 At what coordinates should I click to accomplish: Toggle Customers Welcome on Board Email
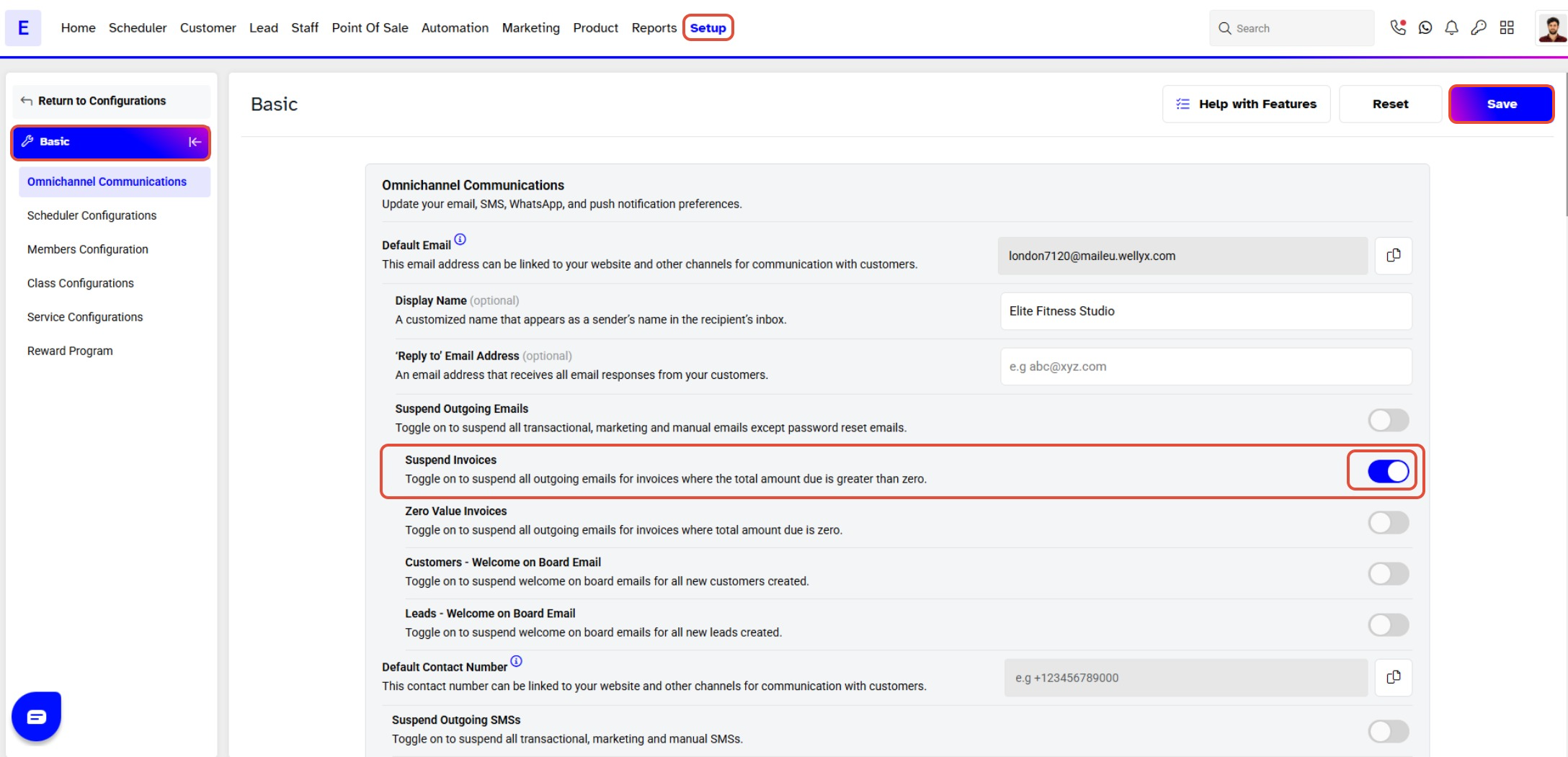point(1389,573)
